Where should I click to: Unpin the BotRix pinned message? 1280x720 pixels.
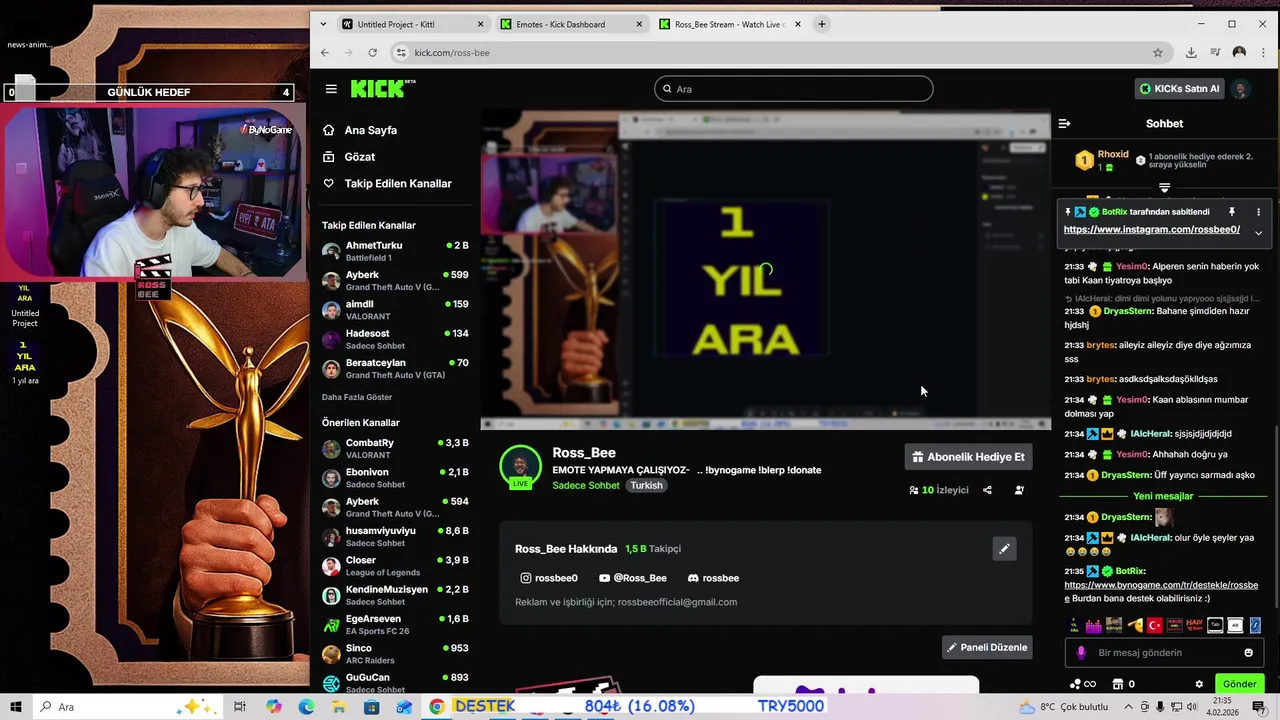[x=1232, y=212]
